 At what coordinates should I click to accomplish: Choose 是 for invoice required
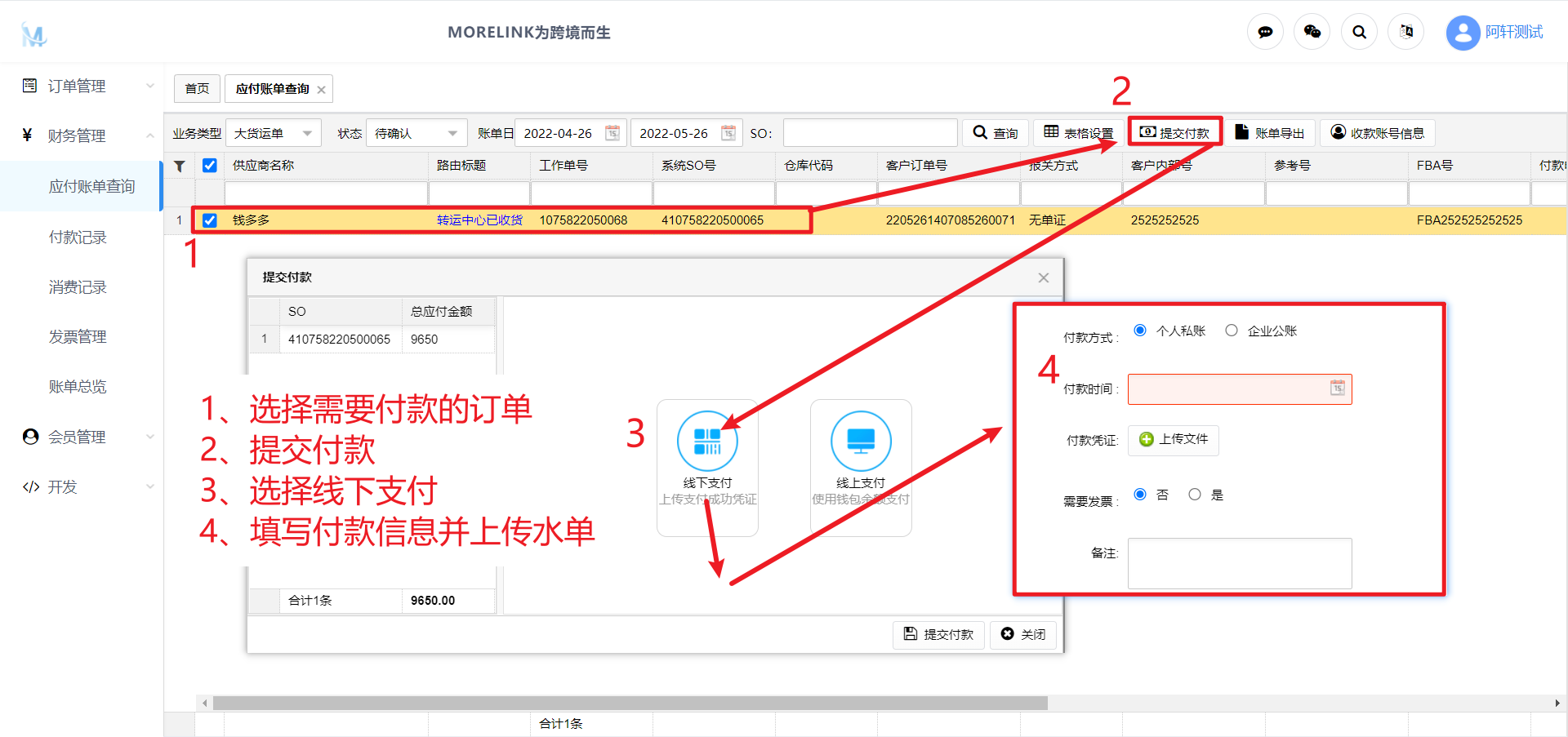click(x=1195, y=495)
